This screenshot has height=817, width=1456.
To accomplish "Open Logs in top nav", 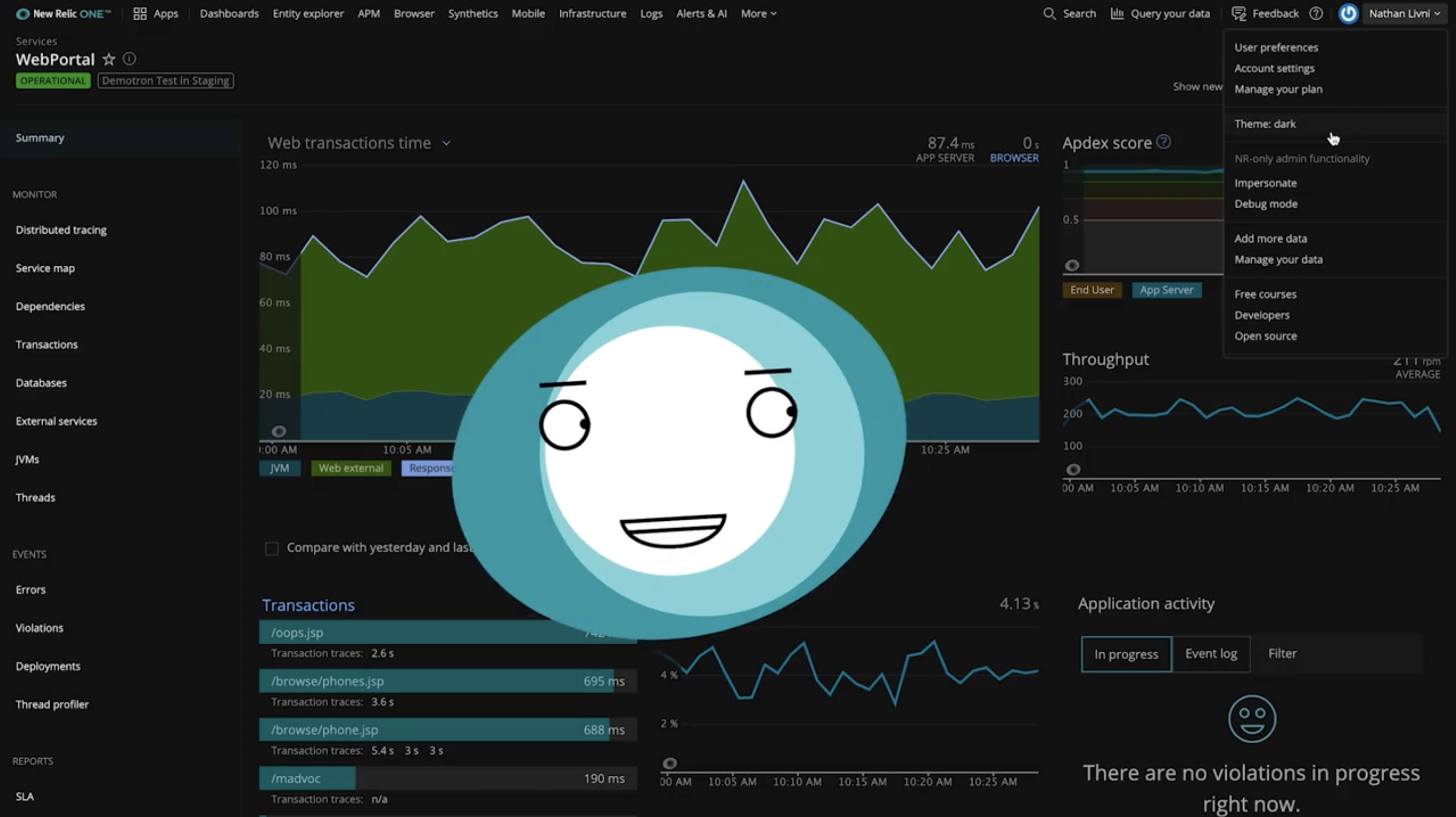I will coord(651,13).
